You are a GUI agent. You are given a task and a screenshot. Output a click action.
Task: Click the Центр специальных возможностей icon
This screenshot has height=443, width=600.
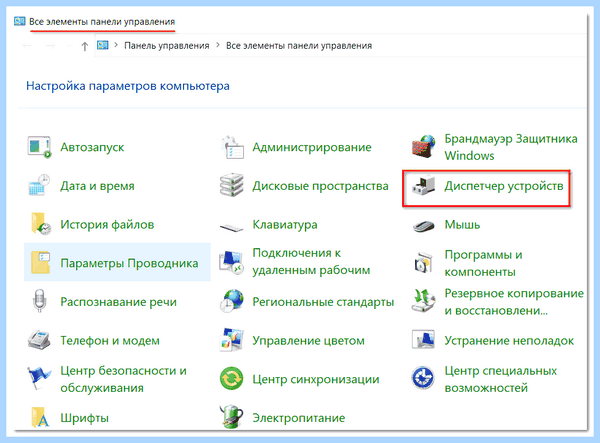423,378
